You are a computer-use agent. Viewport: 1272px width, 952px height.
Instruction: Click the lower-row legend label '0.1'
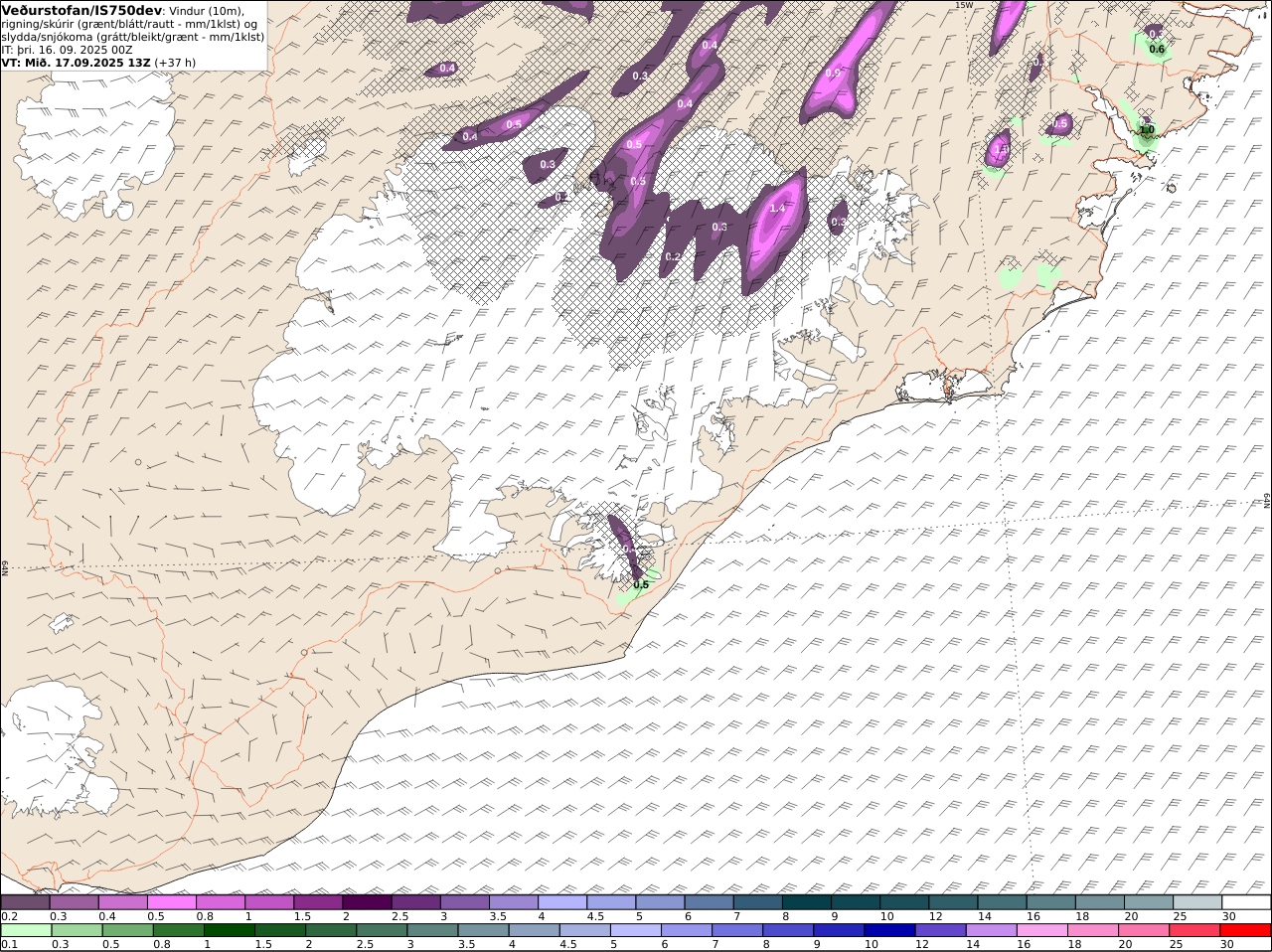[10, 944]
